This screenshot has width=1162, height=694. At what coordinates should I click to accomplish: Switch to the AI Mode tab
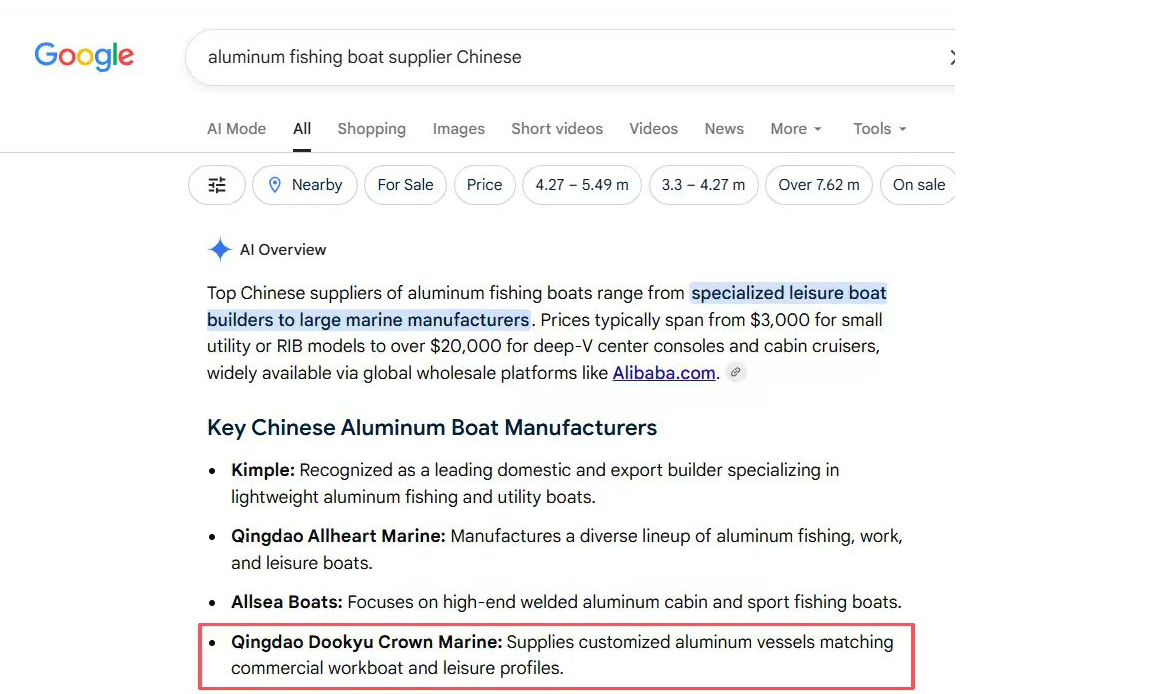point(236,128)
